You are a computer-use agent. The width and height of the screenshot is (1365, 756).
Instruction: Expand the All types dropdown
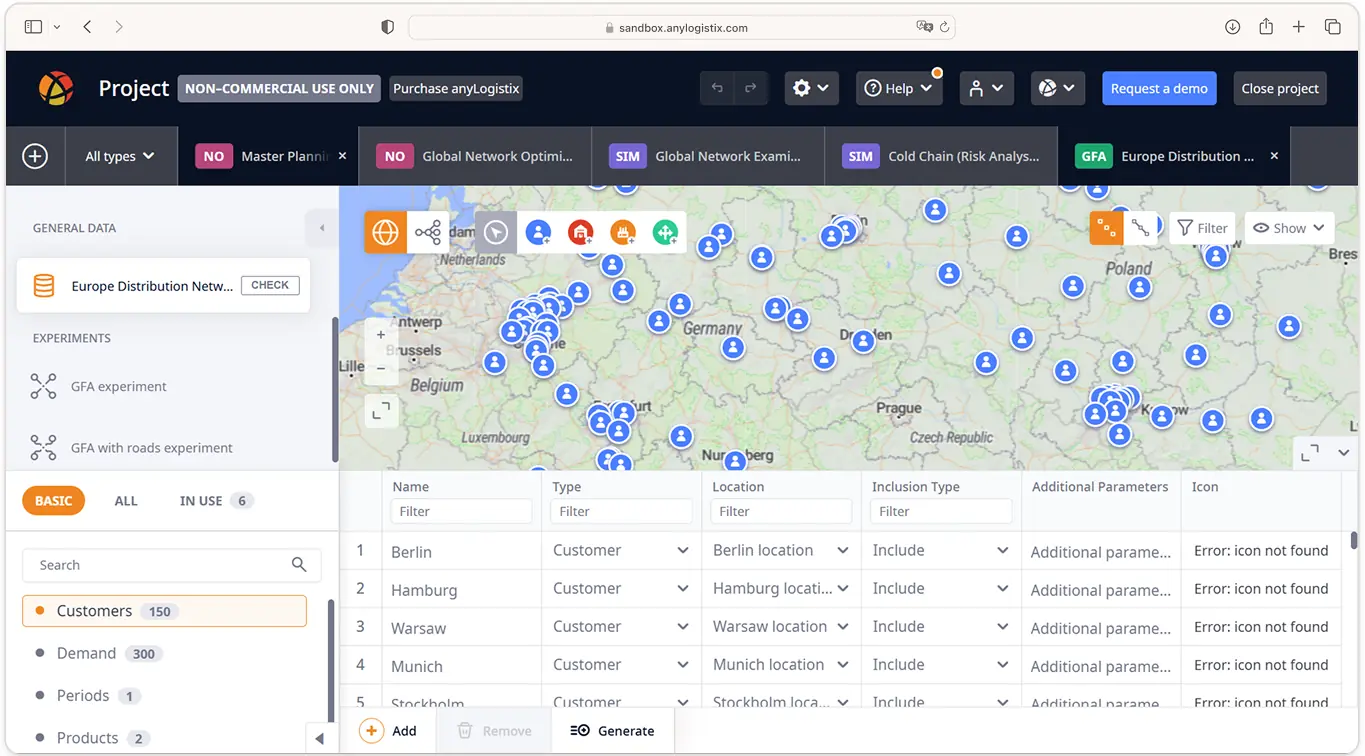(x=120, y=156)
